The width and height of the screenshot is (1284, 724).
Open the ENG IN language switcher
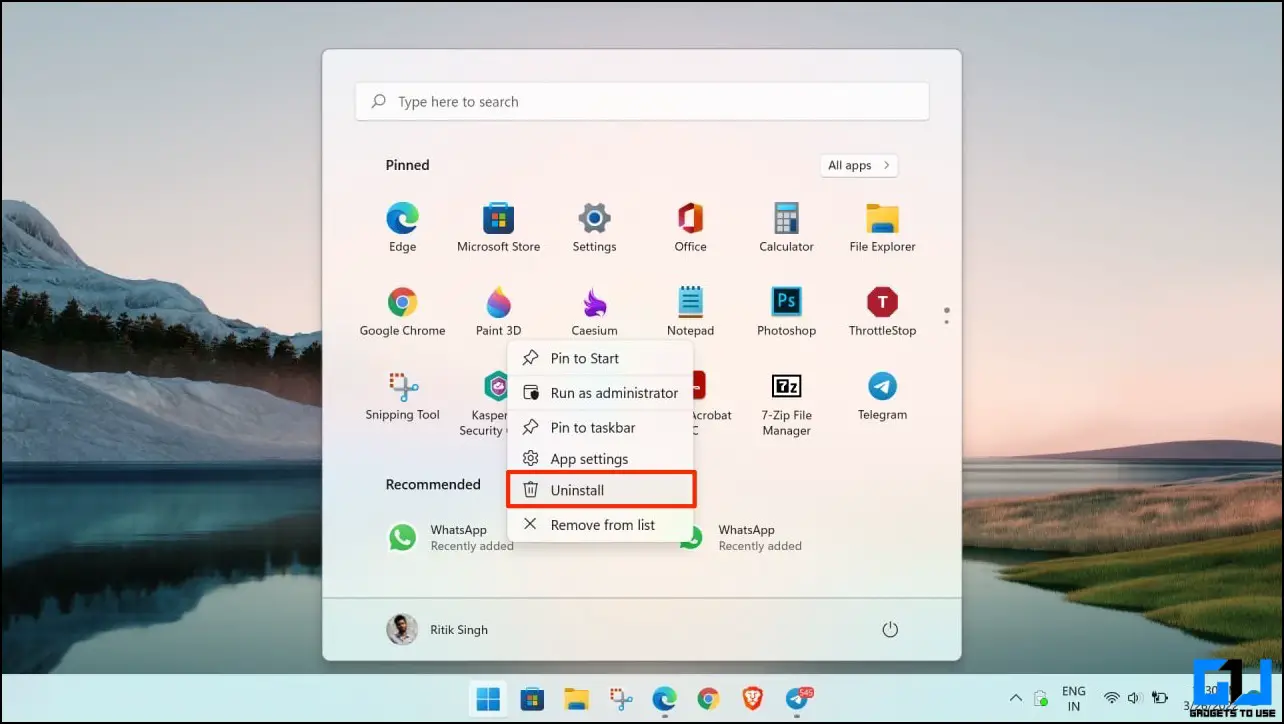point(1074,698)
